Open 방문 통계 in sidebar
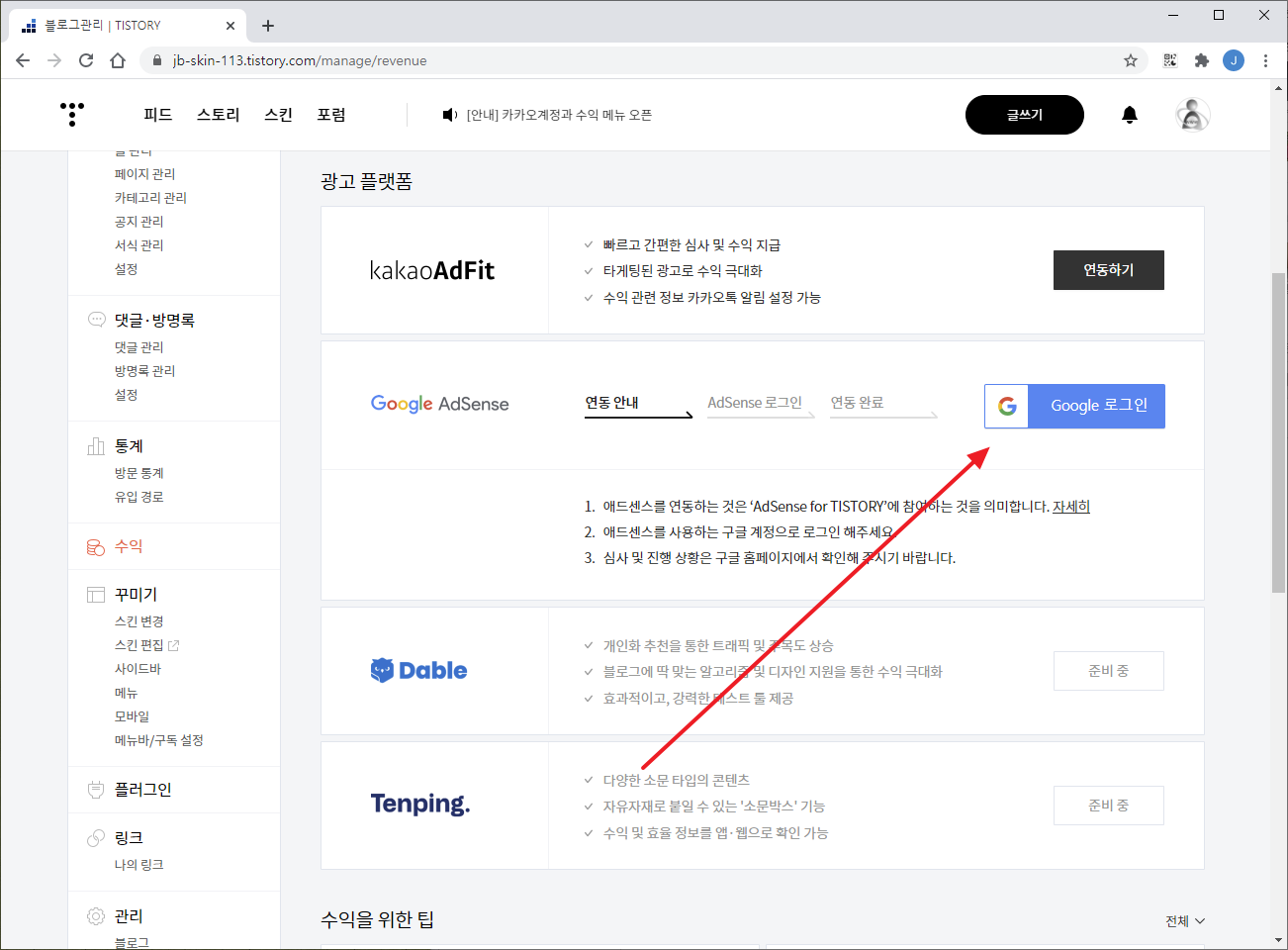 [x=138, y=473]
